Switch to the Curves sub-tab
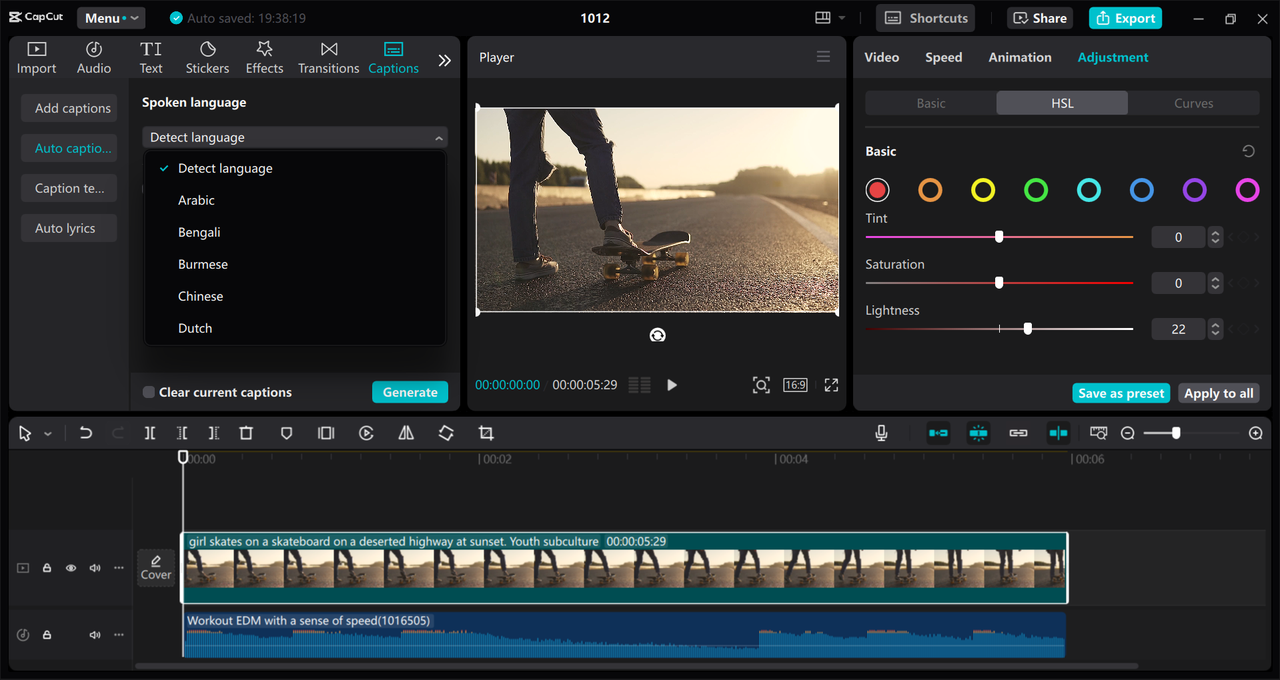This screenshot has height=680, width=1280. pyautogui.click(x=1193, y=103)
